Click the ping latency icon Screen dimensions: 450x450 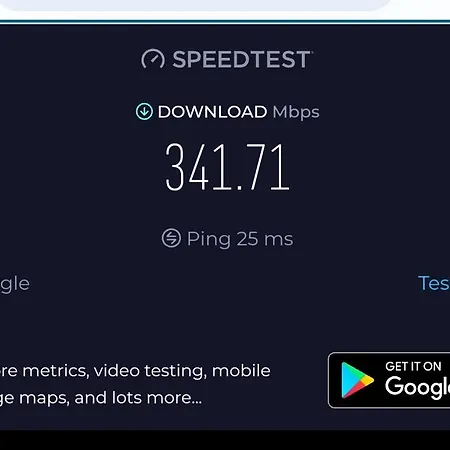[x=171, y=238]
